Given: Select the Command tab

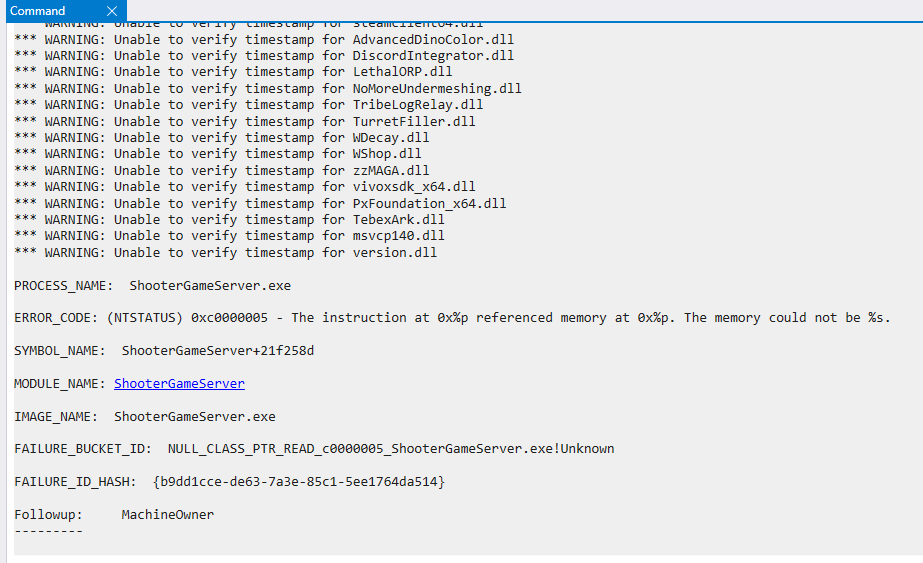Looking at the screenshot, I should click(x=38, y=11).
